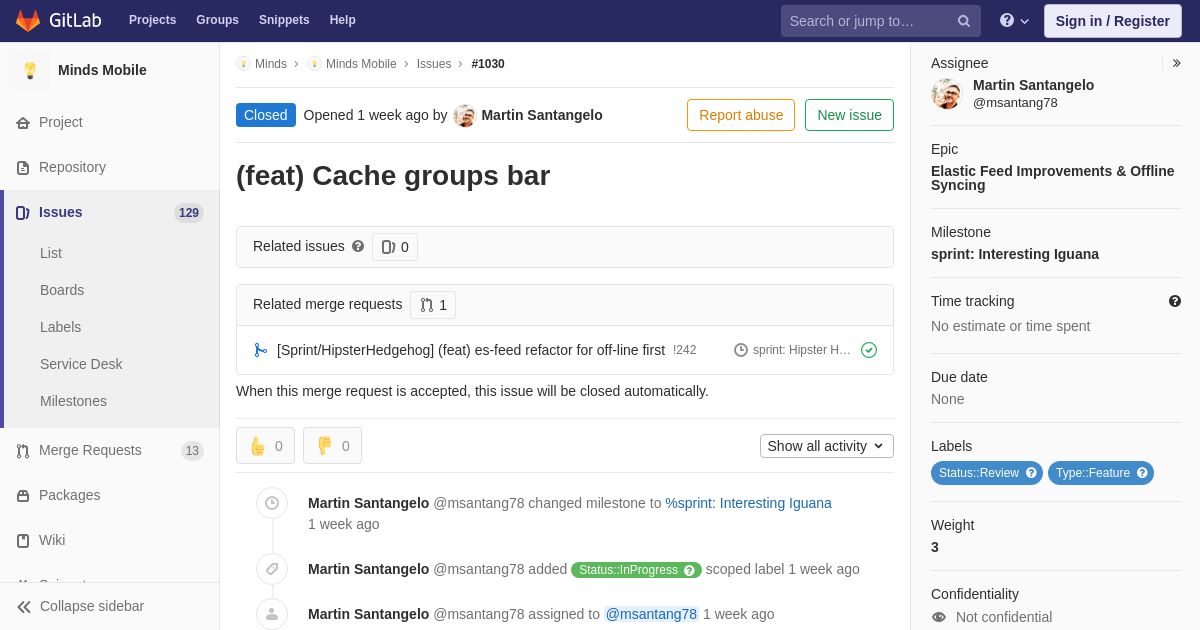Image resolution: width=1200 pixels, height=630 pixels.
Task: Click Martin Santangelo author name link
Action: pos(542,115)
